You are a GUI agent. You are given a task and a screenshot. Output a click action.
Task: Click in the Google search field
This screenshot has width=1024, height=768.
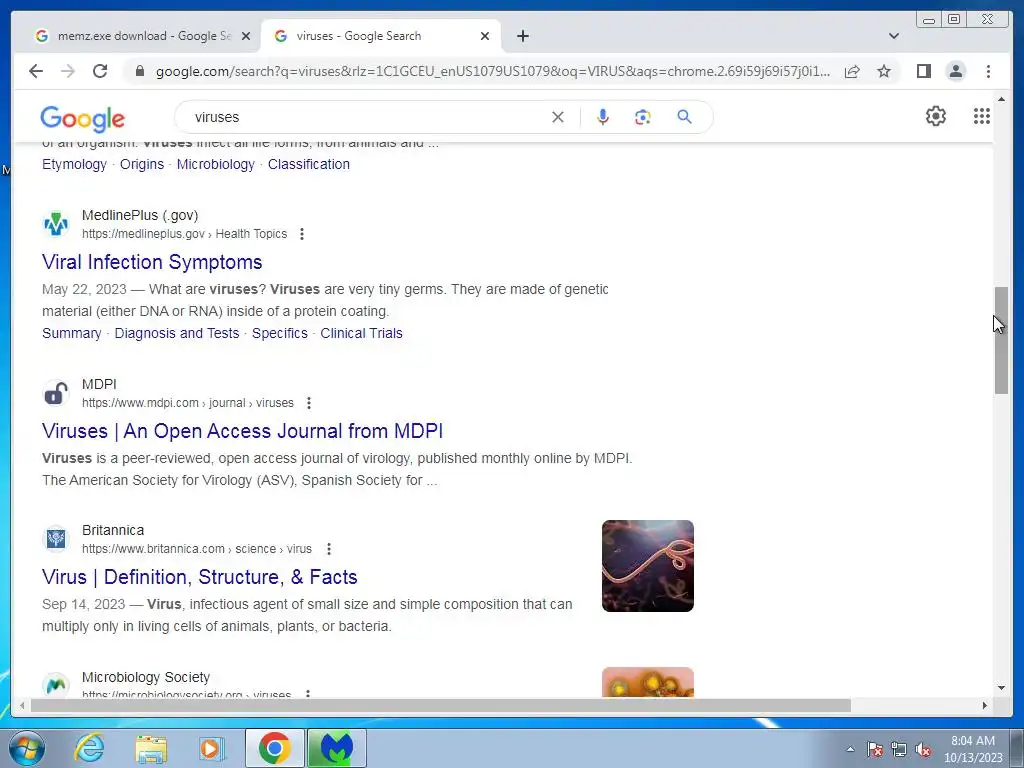pos(369,117)
